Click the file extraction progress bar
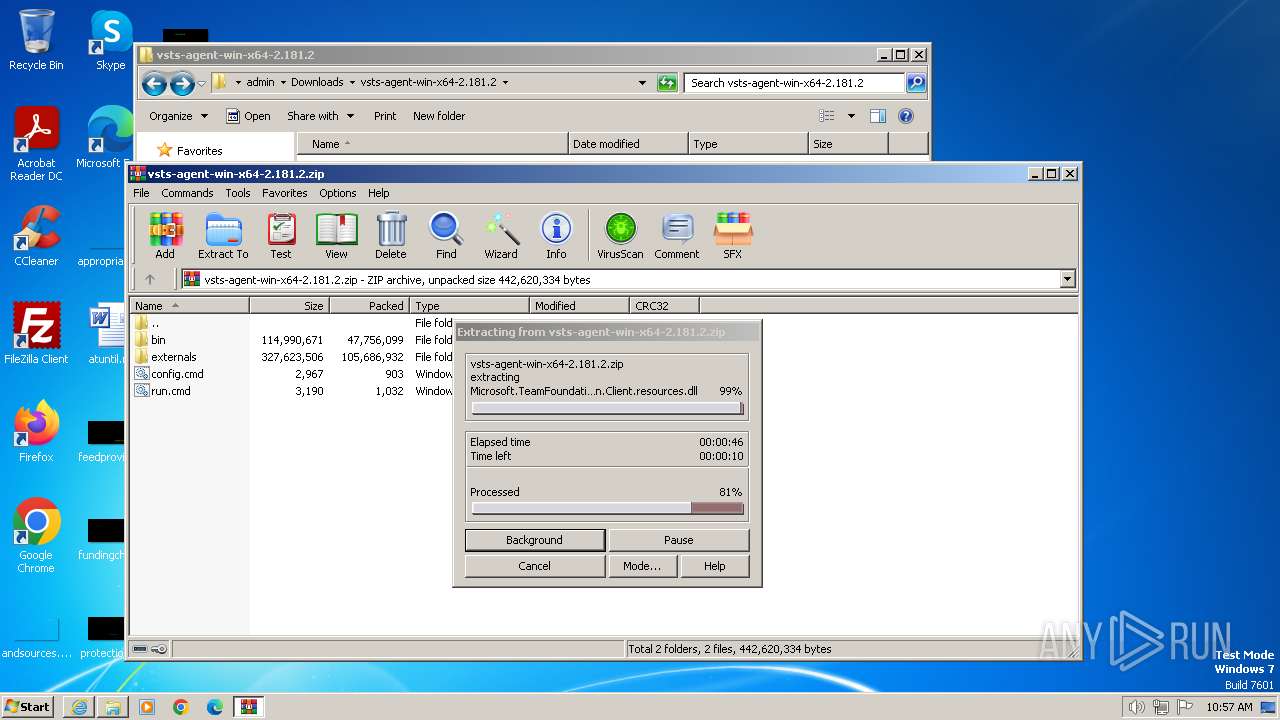1280x720 pixels. point(607,408)
